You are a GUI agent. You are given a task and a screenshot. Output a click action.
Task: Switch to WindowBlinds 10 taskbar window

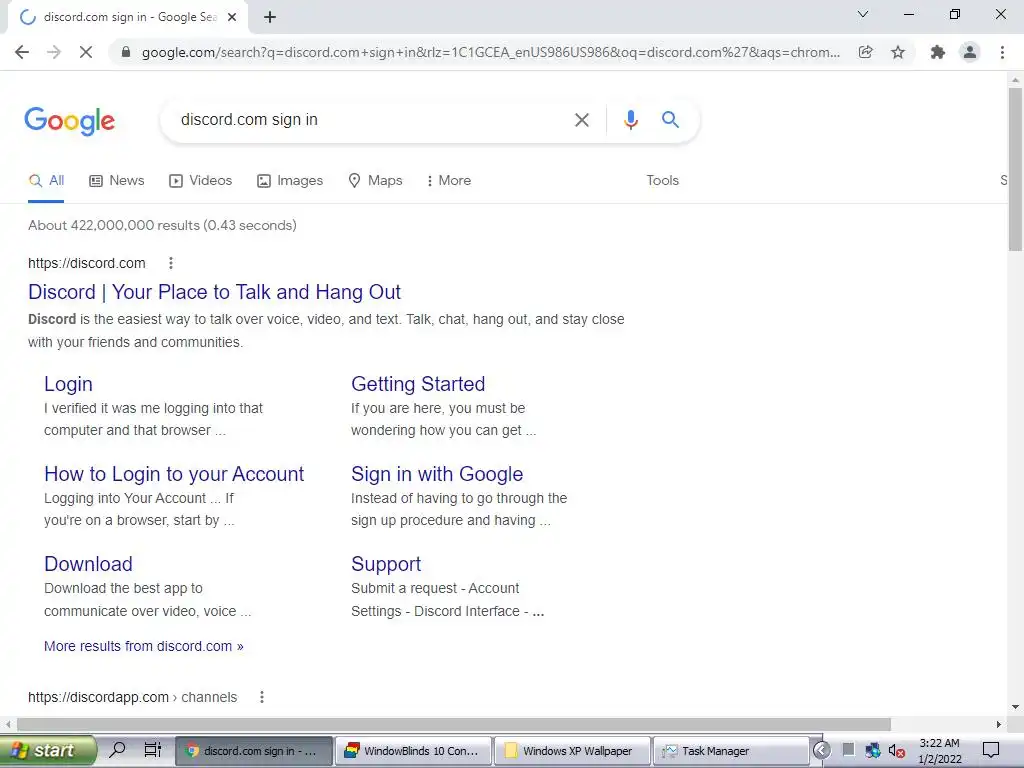(x=414, y=751)
